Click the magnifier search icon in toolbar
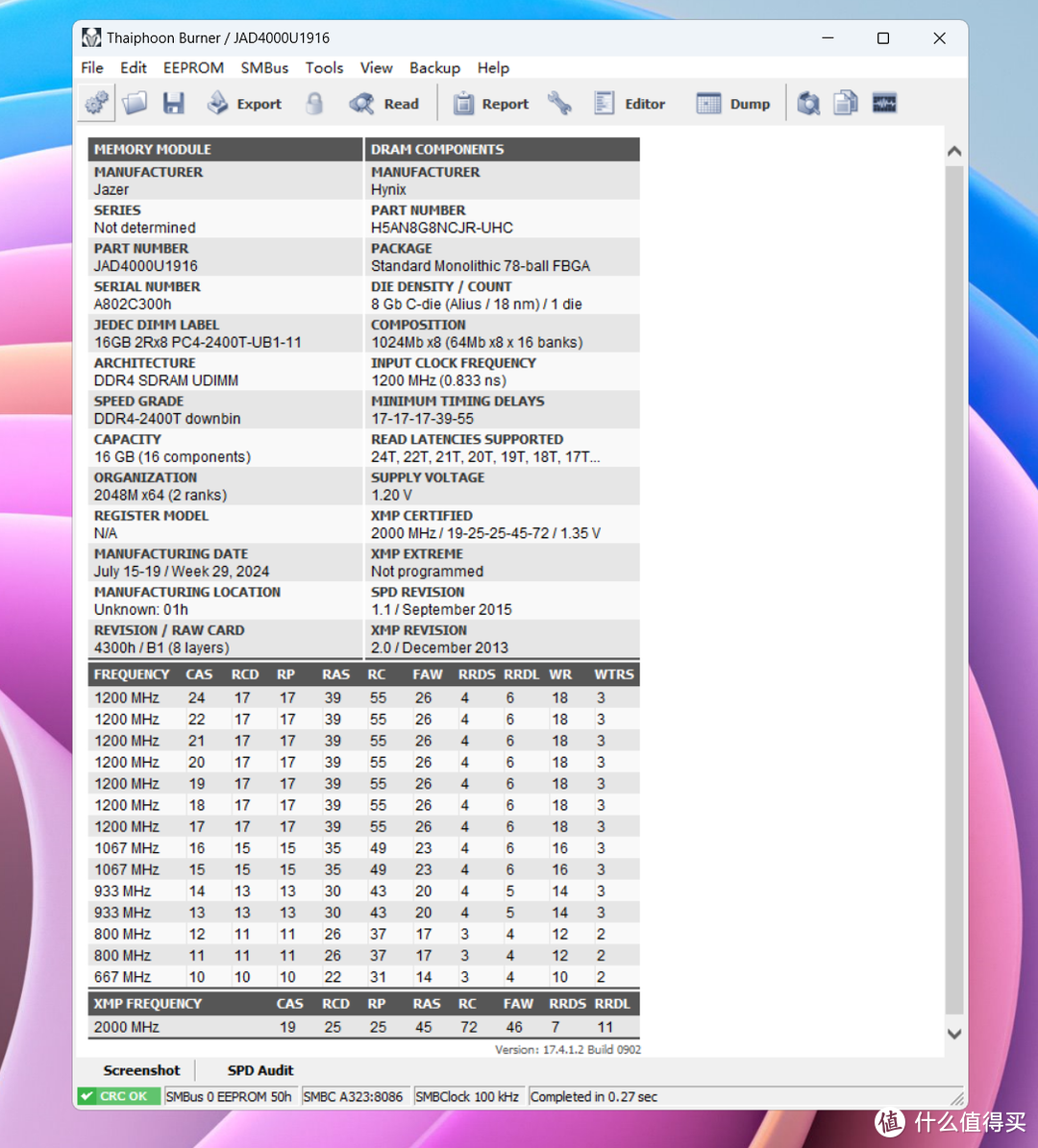 (808, 103)
